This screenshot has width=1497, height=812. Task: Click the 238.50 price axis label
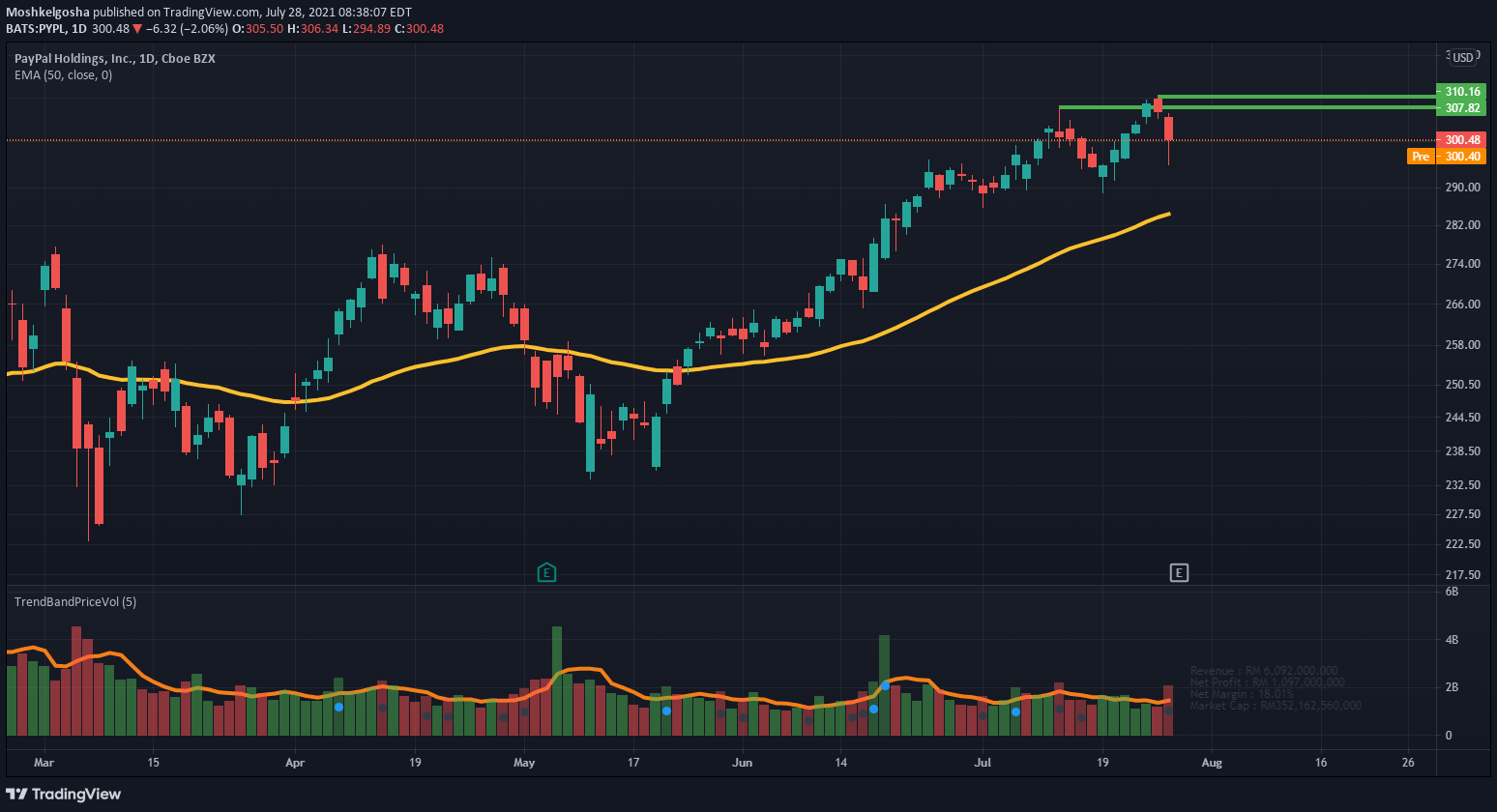pyautogui.click(x=1462, y=451)
